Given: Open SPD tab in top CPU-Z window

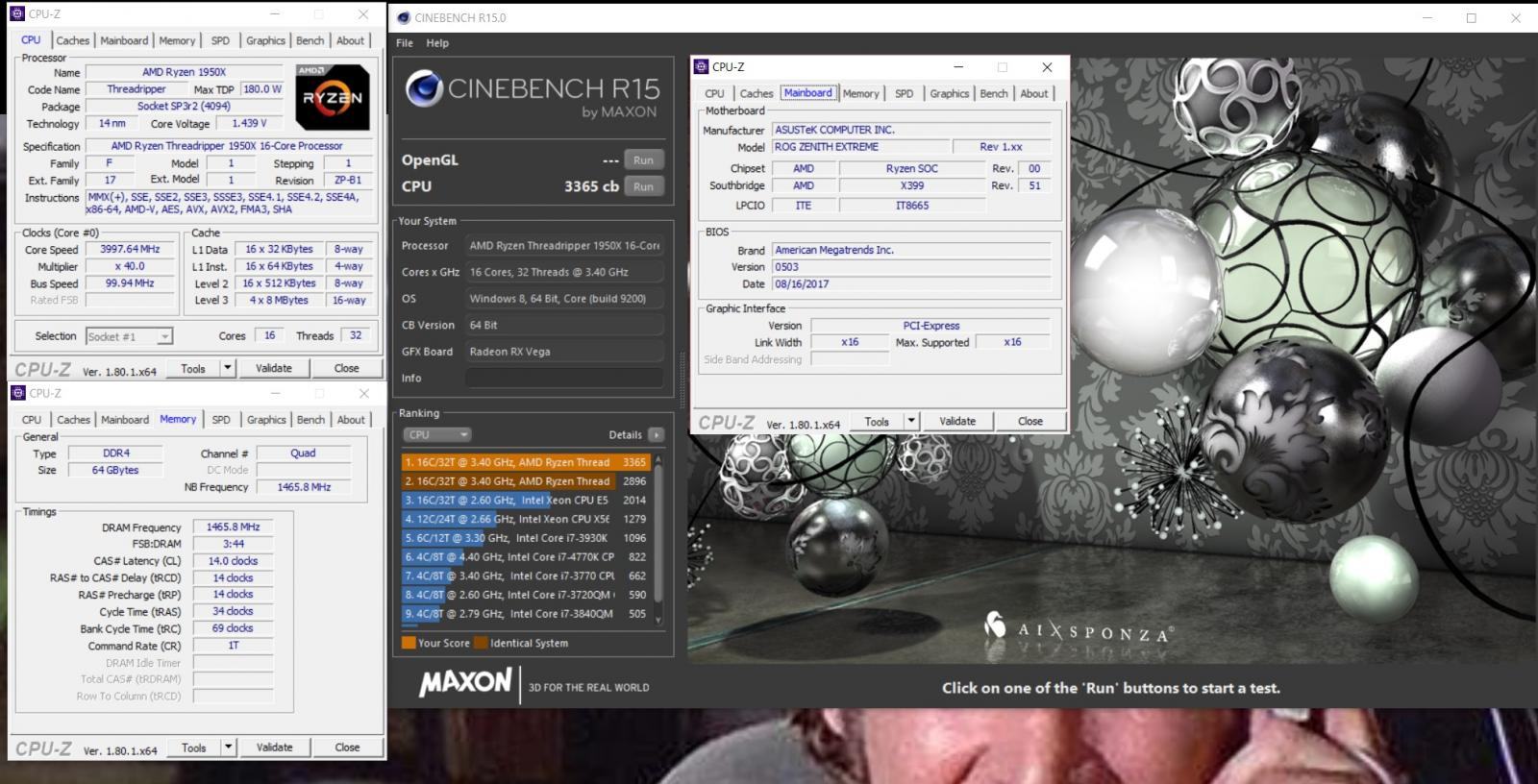Looking at the screenshot, I should pos(220,40).
